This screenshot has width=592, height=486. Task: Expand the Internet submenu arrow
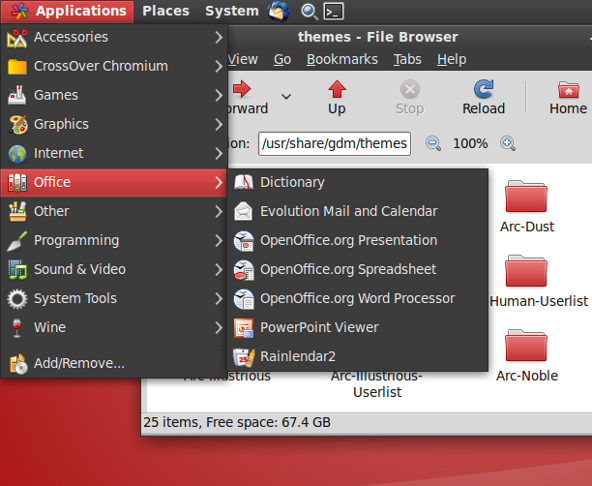tap(219, 154)
